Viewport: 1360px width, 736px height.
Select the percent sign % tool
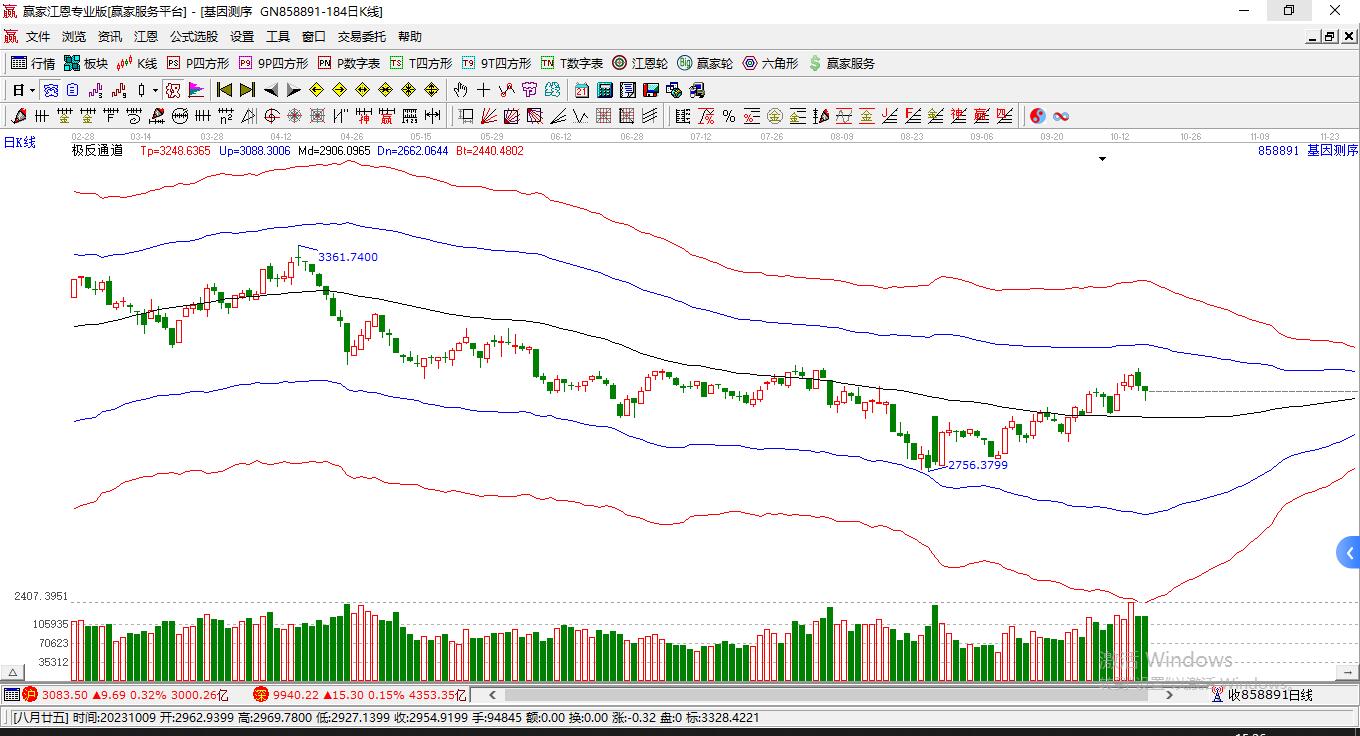click(x=729, y=116)
